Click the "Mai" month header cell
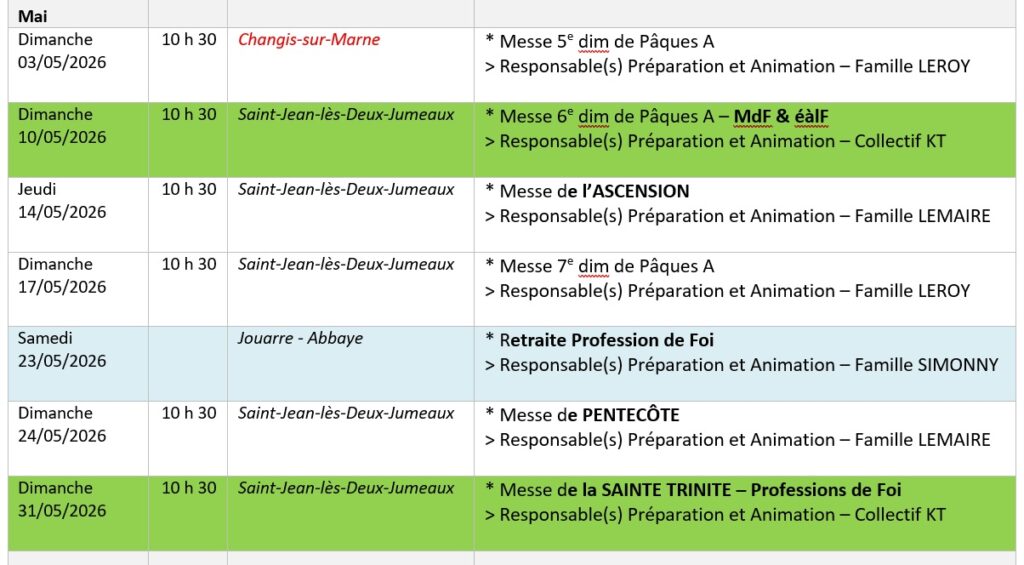 33,16
